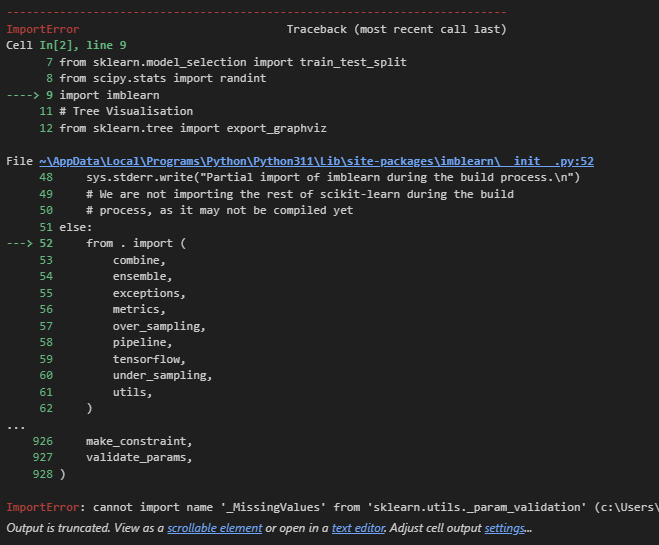Click the final ImportError message with '_MissingValues'
The width and height of the screenshot is (659, 545).
332,507
